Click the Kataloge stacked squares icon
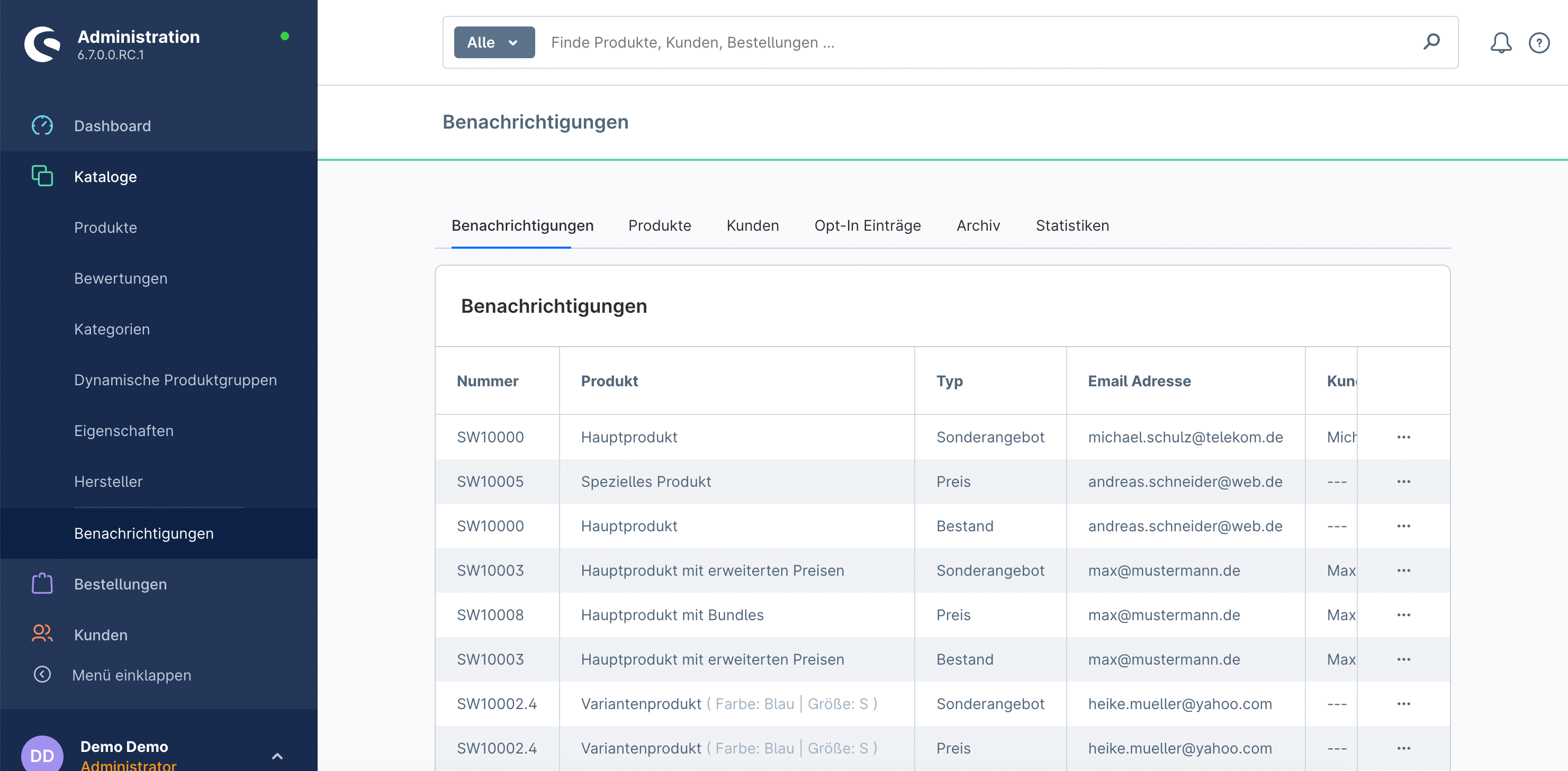Viewport: 1568px width, 771px height. pyautogui.click(x=42, y=176)
